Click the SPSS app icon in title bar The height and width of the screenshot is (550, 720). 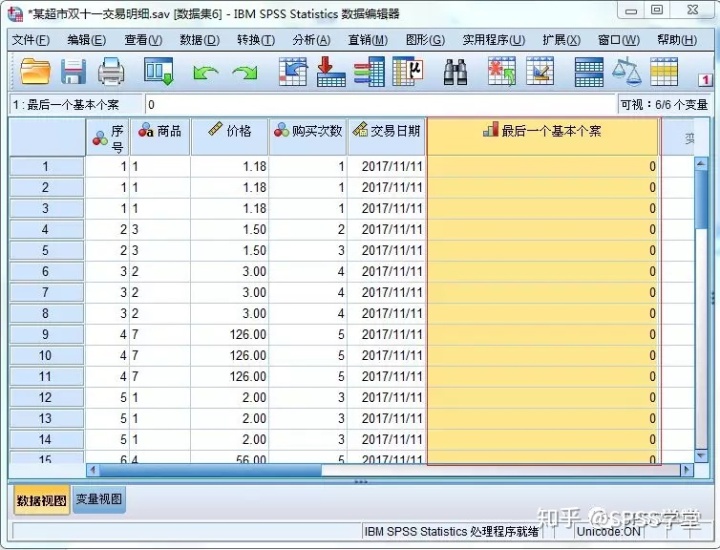[x=15, y=13]
